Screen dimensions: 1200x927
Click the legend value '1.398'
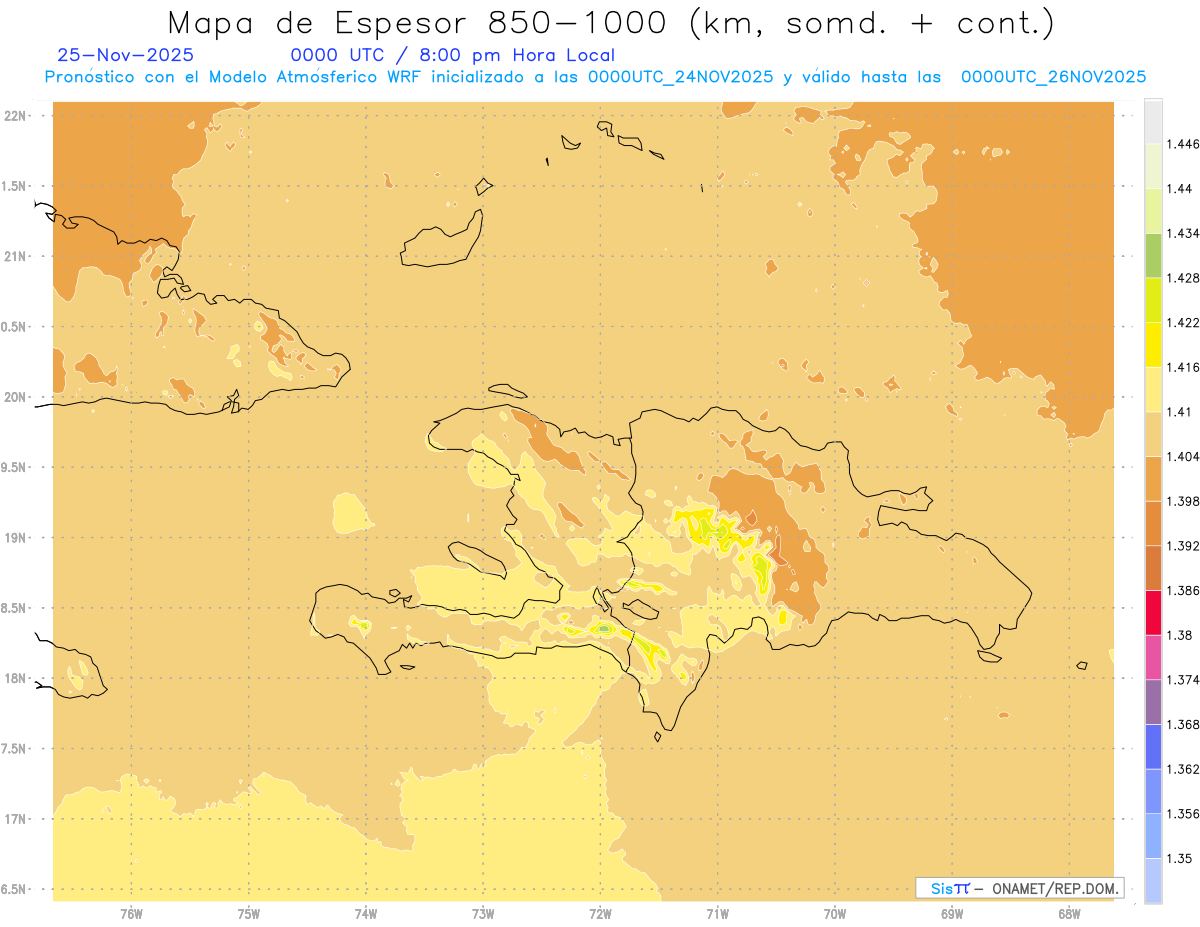tap(1183, 501)
